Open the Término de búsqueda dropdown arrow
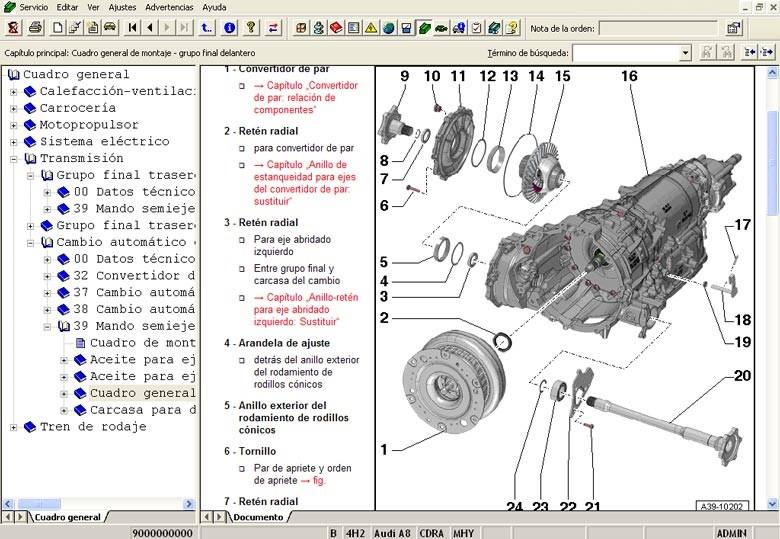The image size is (780, 539). (x=685, y=53)
